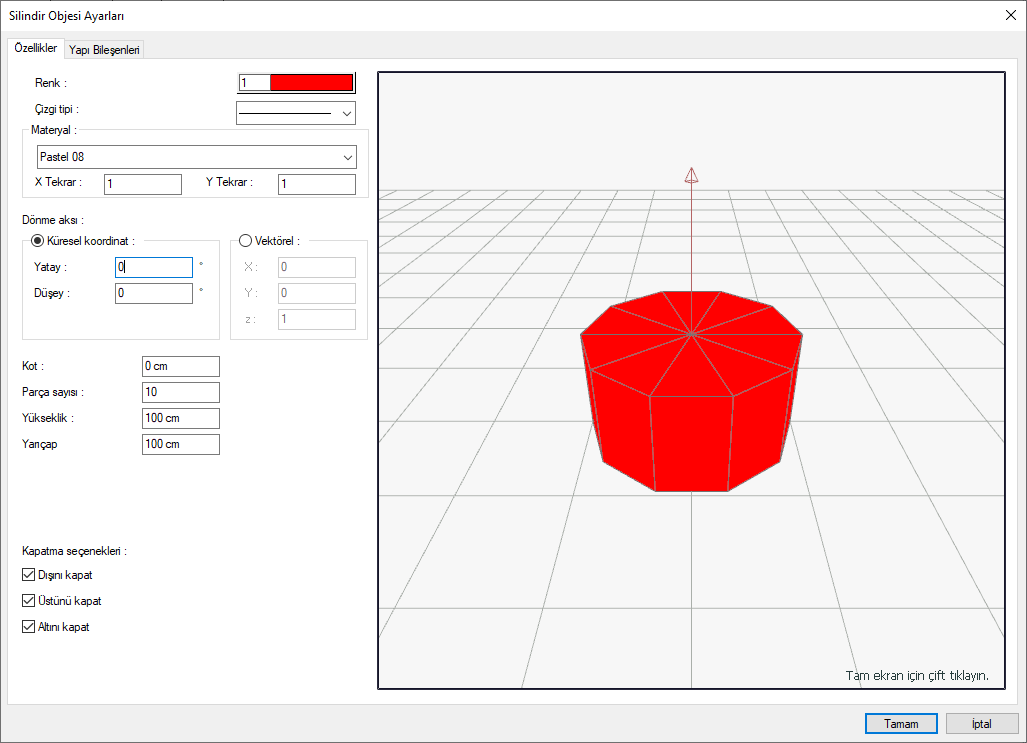Switch to the Yapı Bileşenleri tab
This screenshot has width=1027, height=743.
(x=104, y=50)
